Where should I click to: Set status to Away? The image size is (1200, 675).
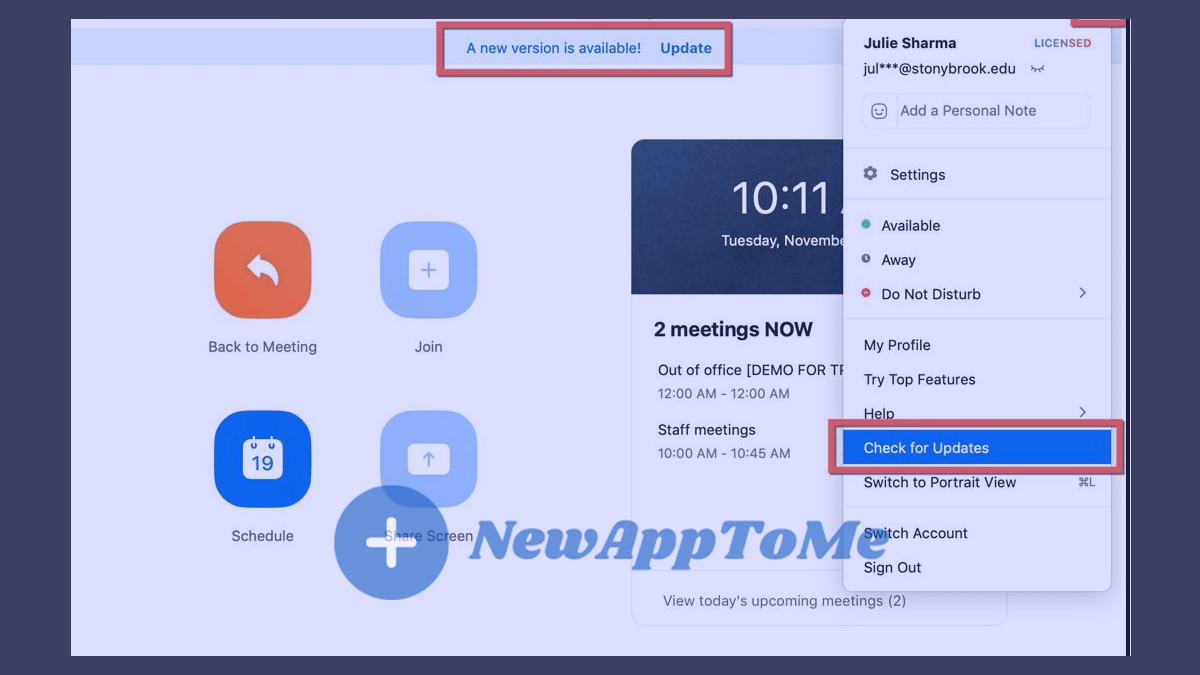(x=898, y=259)
